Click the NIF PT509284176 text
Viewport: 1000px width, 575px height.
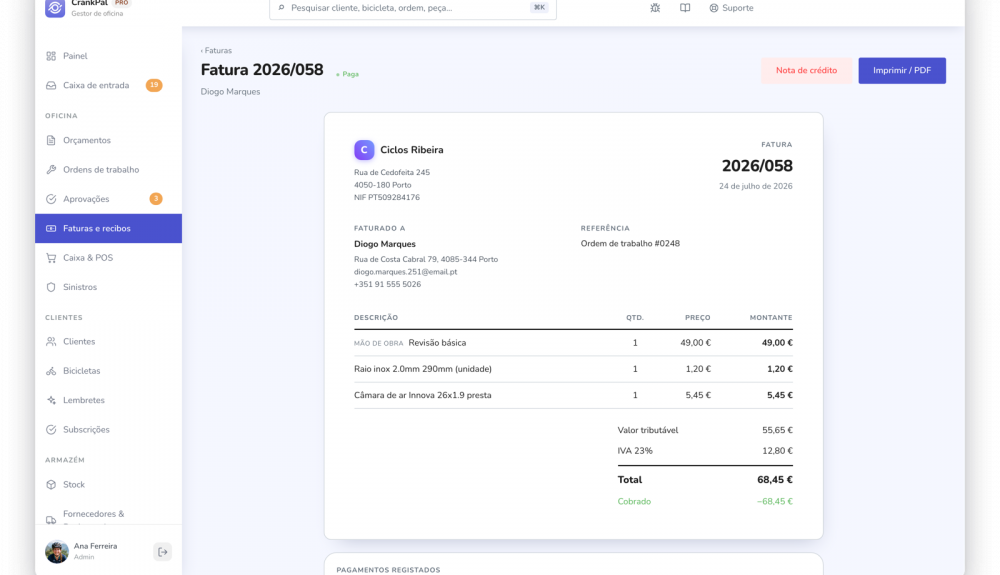pos(387,198)
